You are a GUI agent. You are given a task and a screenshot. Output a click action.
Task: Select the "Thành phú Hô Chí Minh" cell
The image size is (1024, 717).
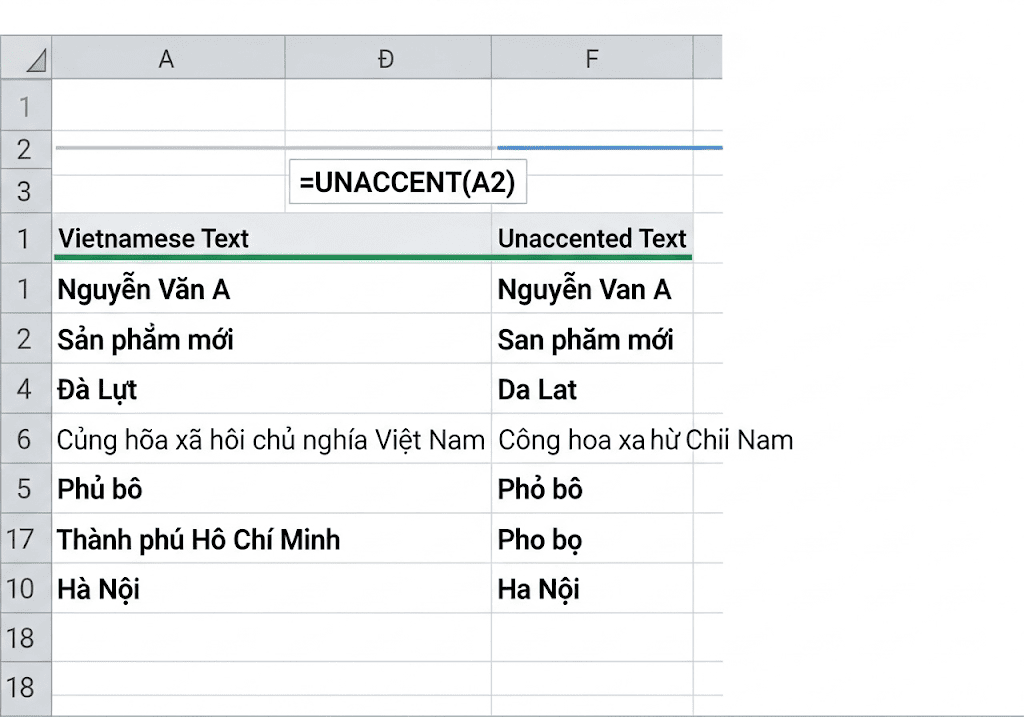click(x=199, y=540)
